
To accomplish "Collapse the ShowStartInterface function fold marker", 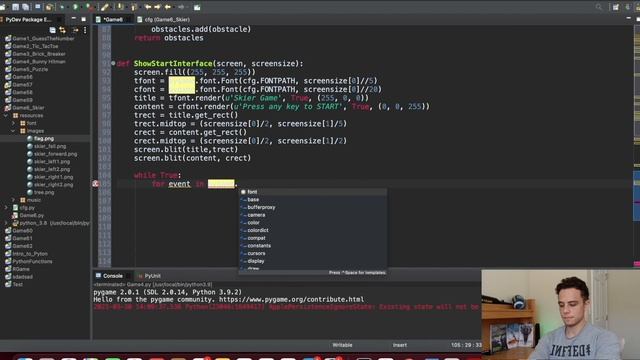I will pos(113,63).
